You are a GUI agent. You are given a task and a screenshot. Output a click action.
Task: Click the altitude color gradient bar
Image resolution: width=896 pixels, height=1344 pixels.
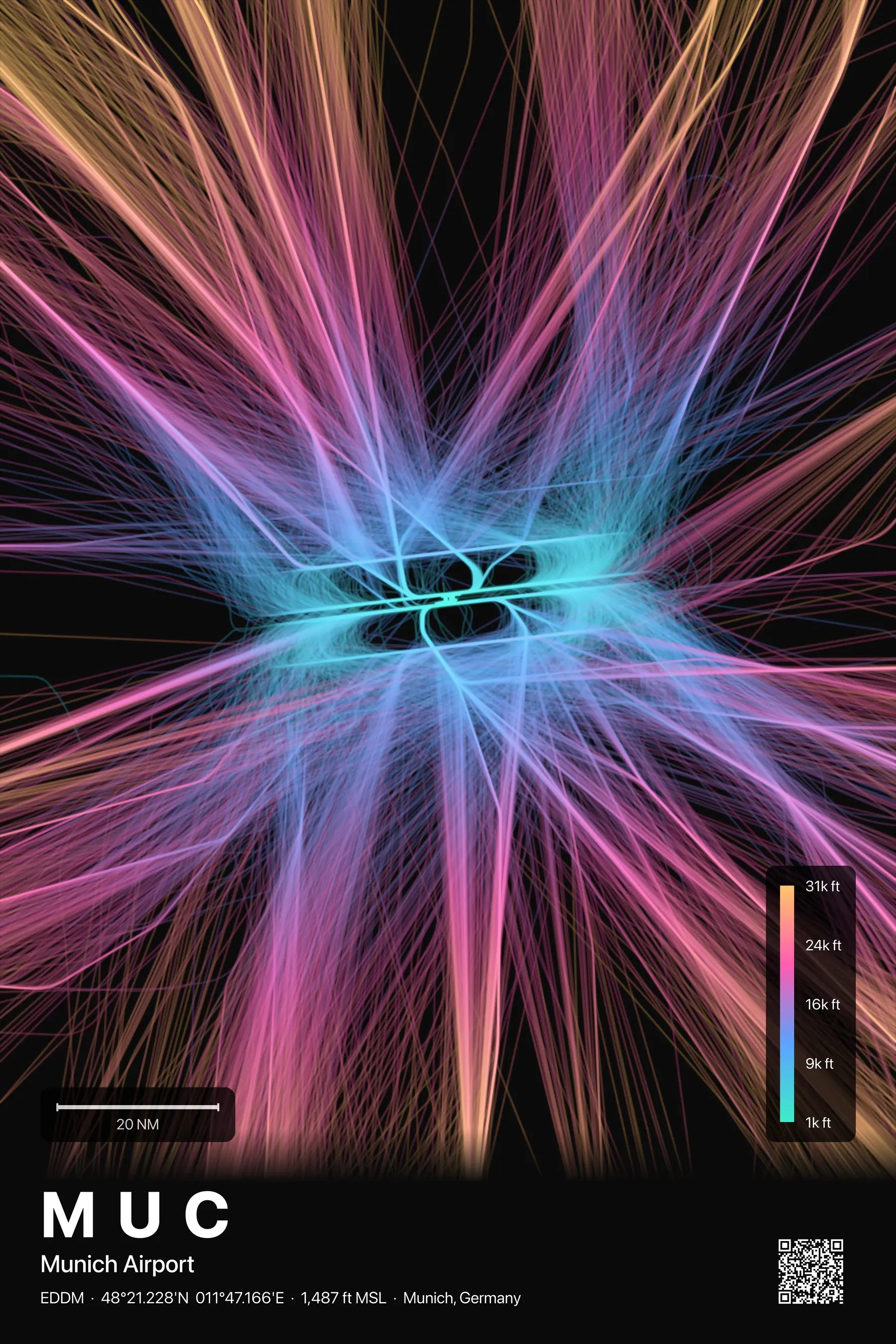pyautogui.click(x=787, y=1004)
